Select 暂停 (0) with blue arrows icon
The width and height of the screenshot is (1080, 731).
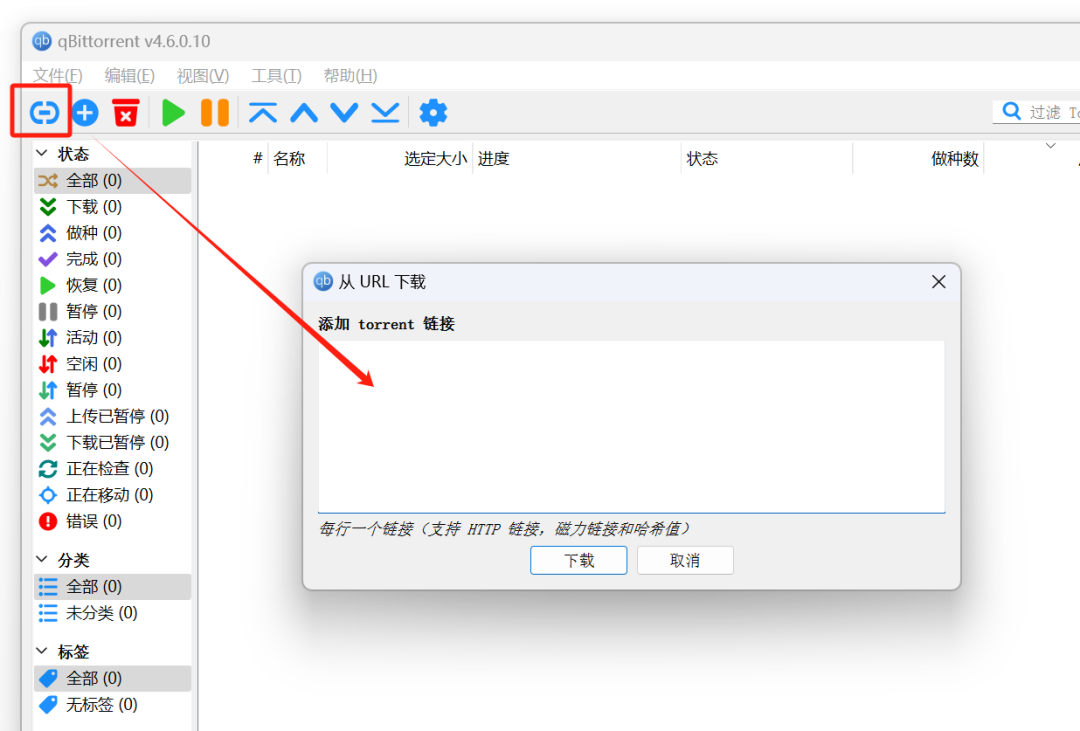pos(113,390)
